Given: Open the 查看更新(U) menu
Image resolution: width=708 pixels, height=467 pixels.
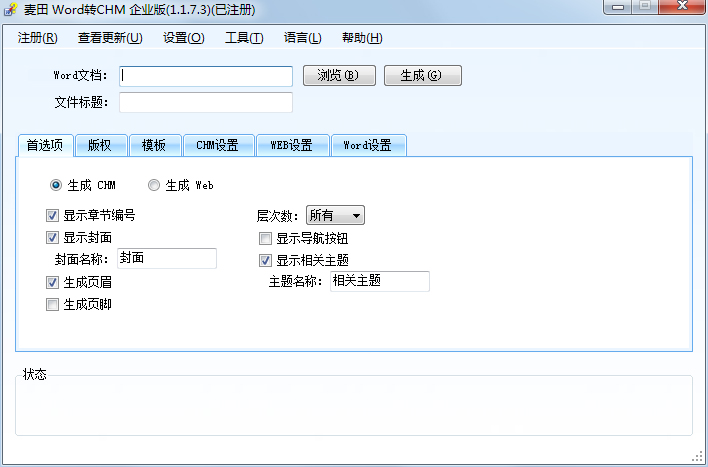Looking at the screenshot, I should (x=110, y=38).
